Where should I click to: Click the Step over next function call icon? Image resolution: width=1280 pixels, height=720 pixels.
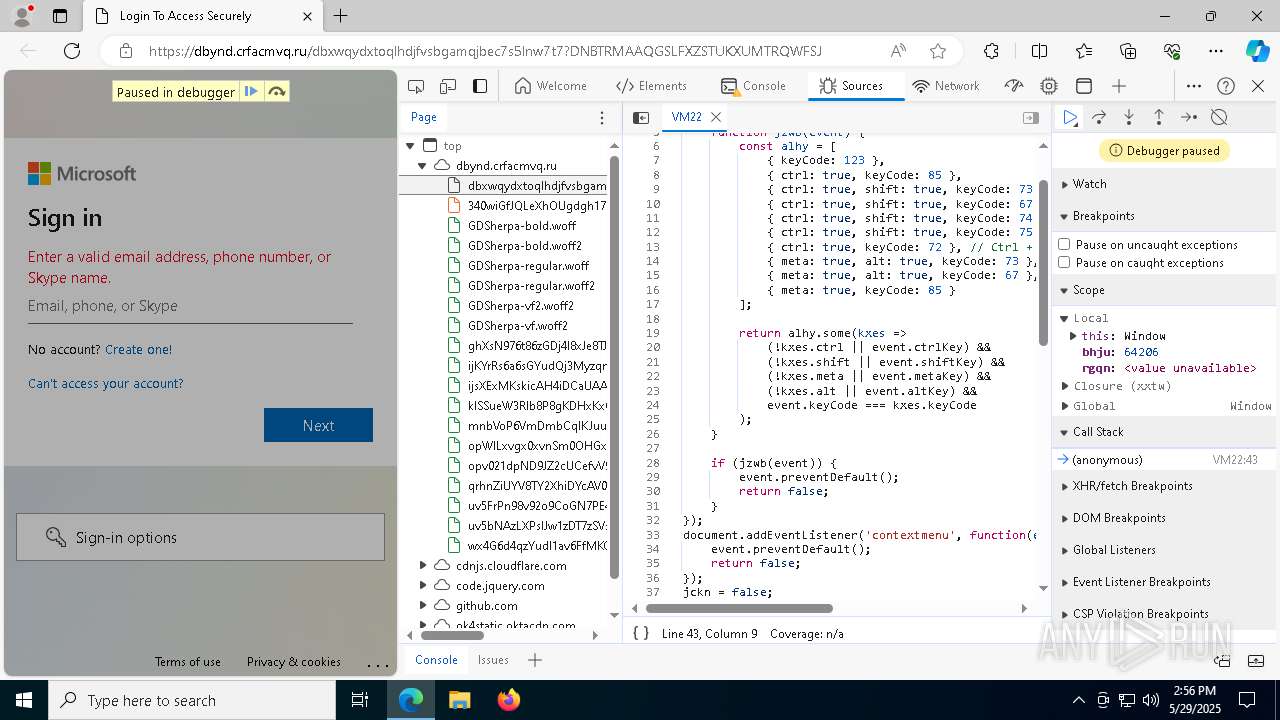click(x=1099, y=117)
